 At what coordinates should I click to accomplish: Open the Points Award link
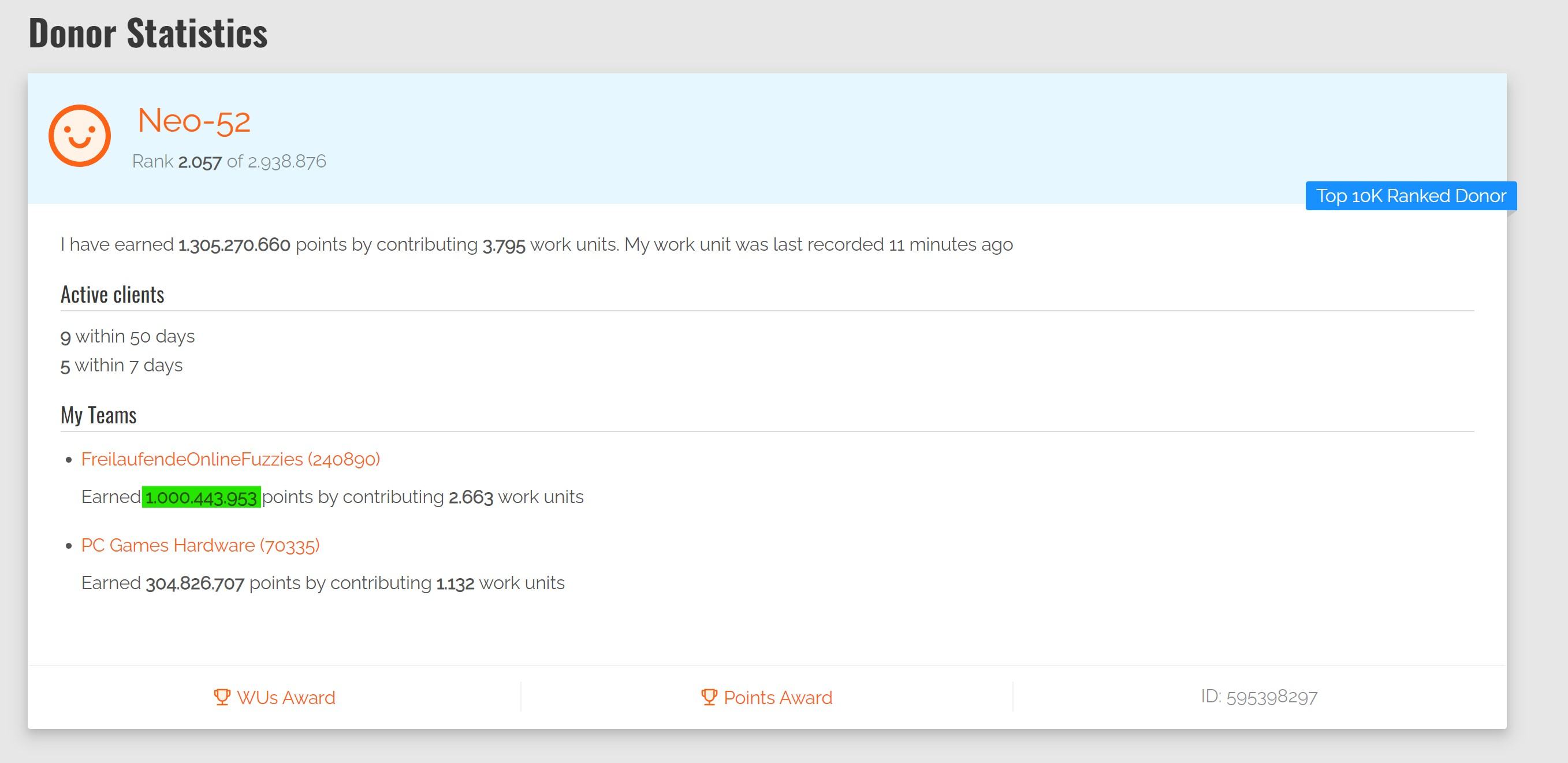tap(777, 697)
